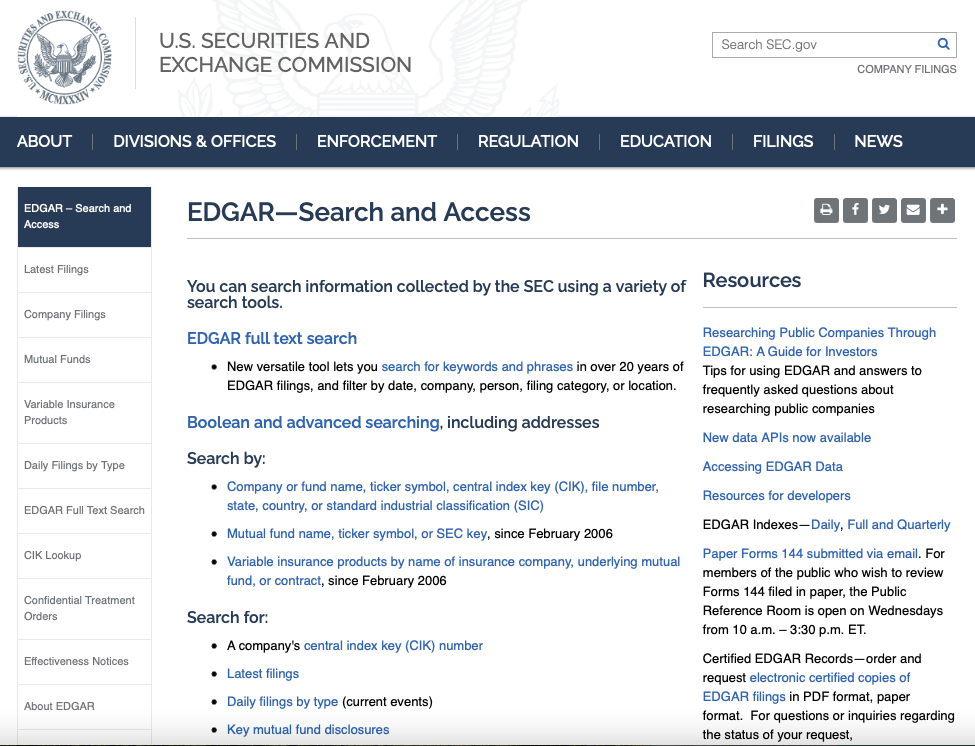Open the Enforcement menu

click(x=376, y=141)
